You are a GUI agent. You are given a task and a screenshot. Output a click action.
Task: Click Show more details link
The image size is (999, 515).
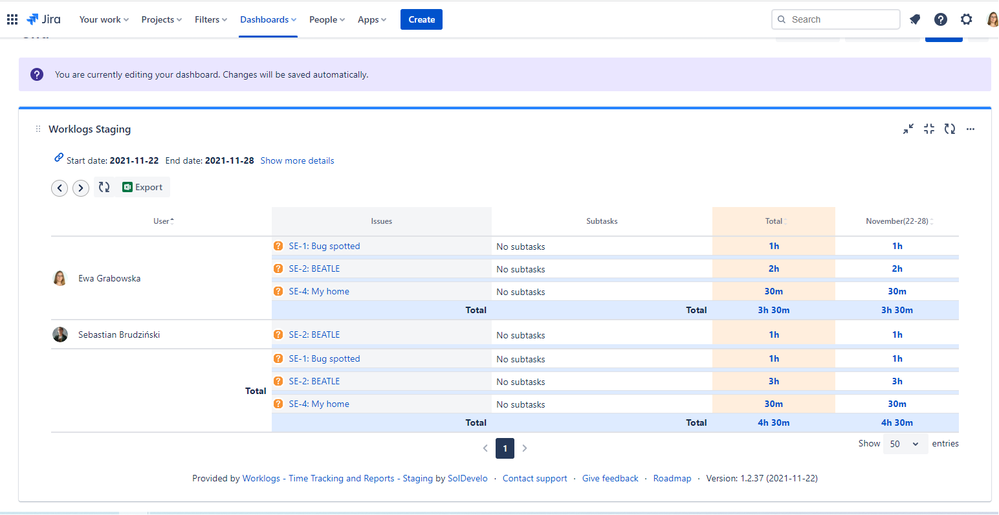tap(297, 161)
